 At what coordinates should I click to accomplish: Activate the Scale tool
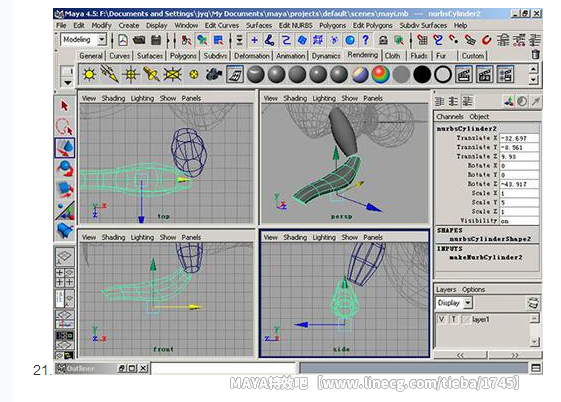click(x=65, y=190)
